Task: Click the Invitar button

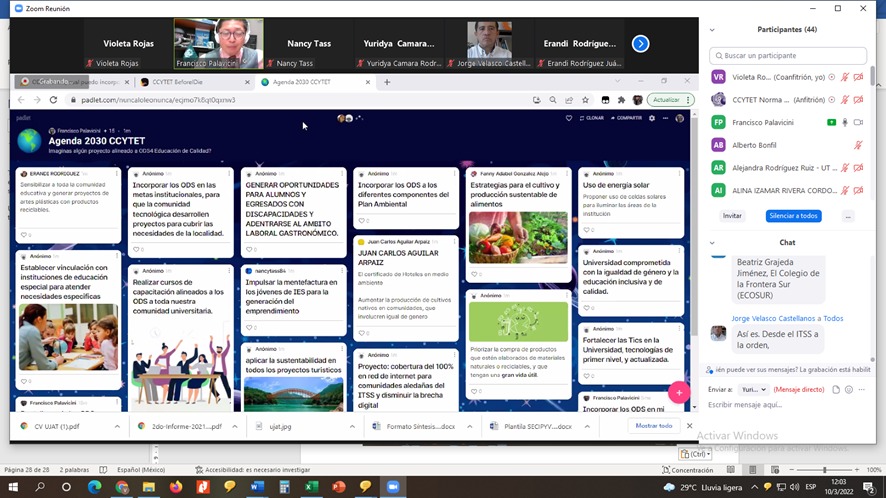Action: [732, 216]
